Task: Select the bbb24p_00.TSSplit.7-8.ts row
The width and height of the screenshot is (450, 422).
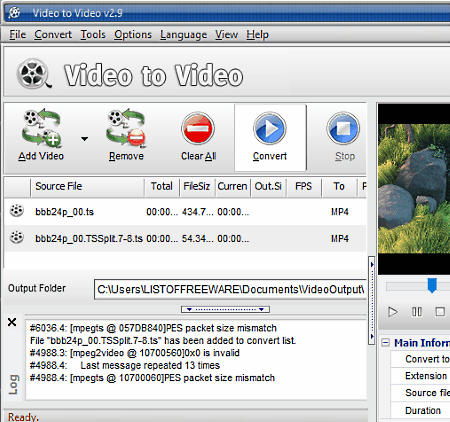Action: [x=185, y=239]
